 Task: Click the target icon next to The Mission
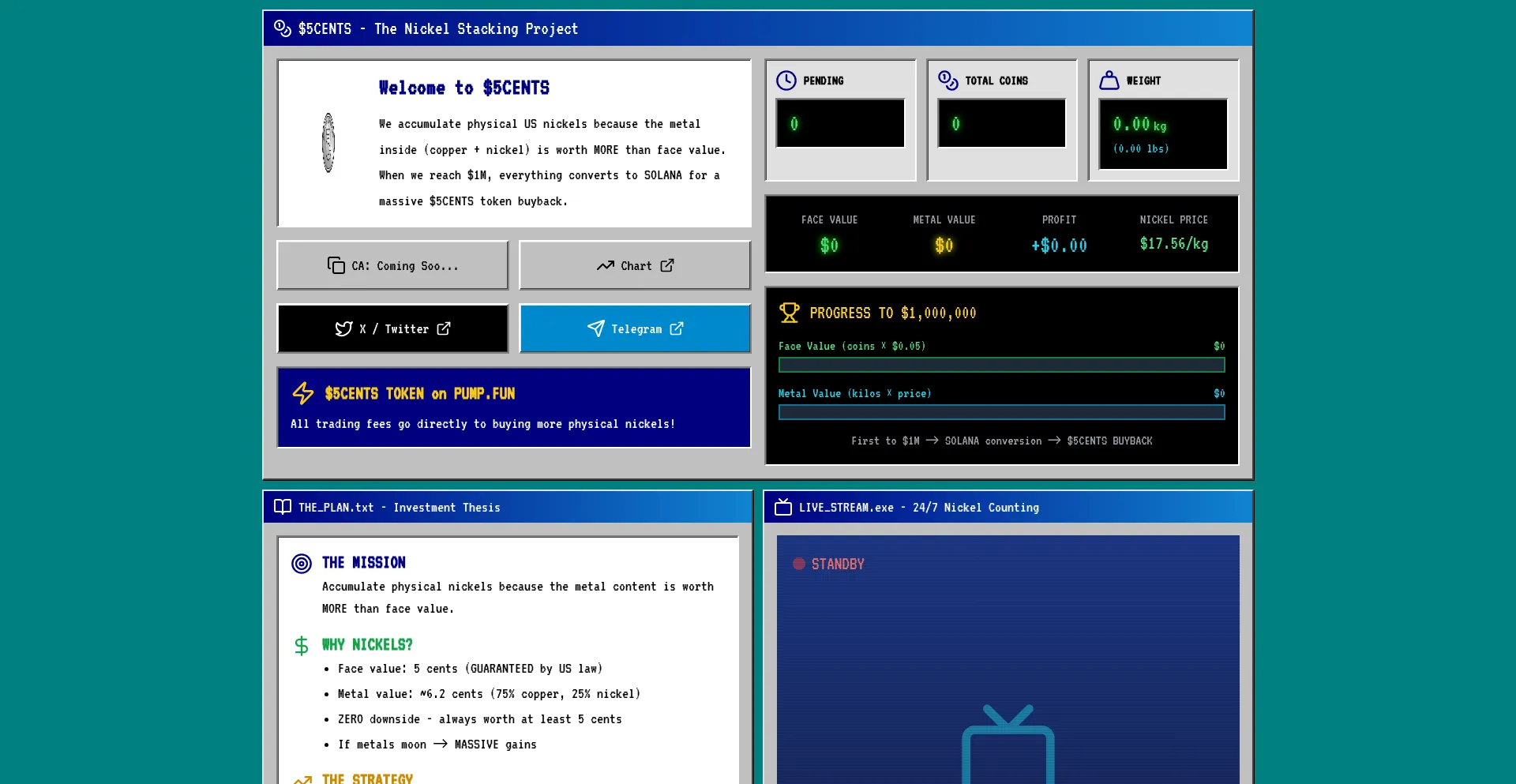[x=302, y=564]
